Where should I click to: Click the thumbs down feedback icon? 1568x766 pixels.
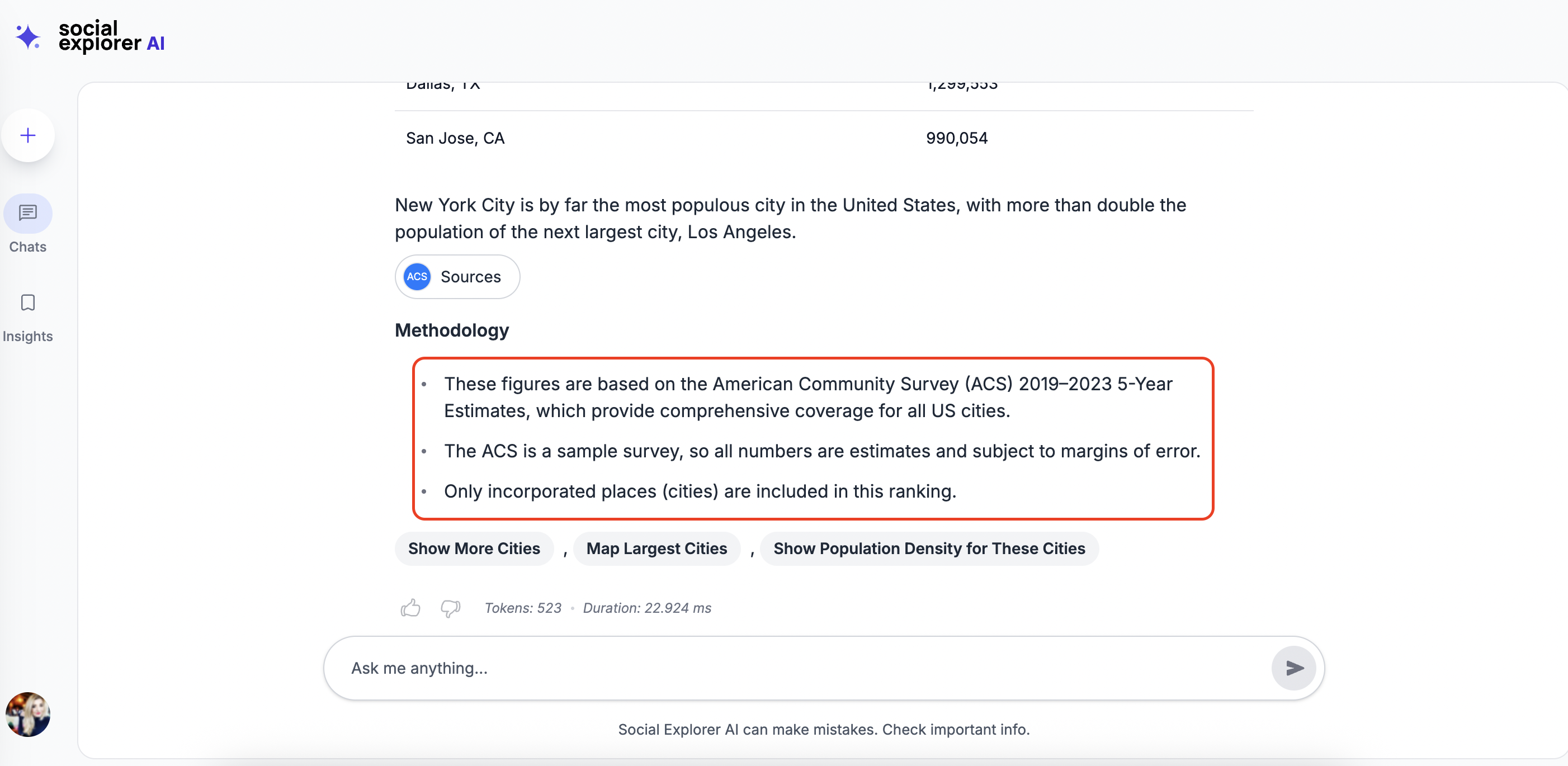pyautogui.click(x=450, y=608)
